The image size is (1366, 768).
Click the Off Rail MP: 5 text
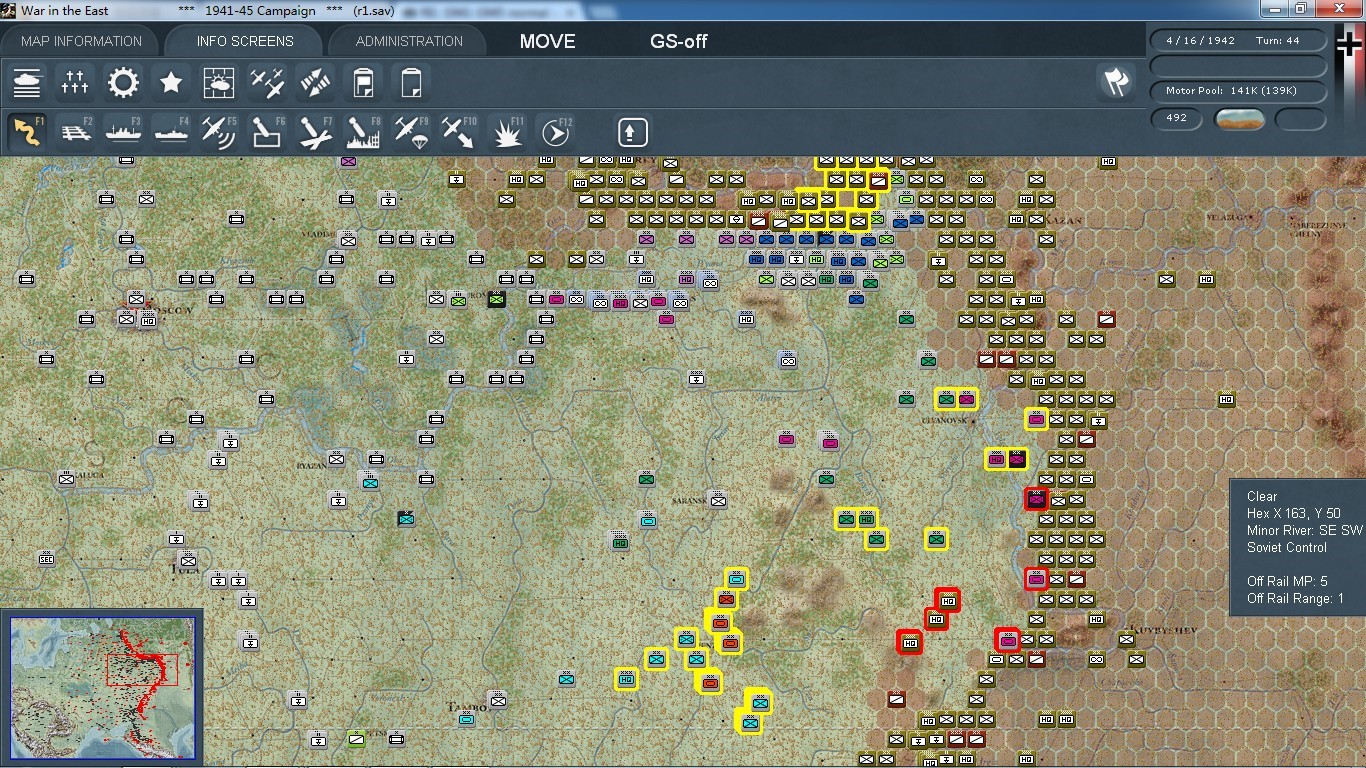[x=1287, y=582]
